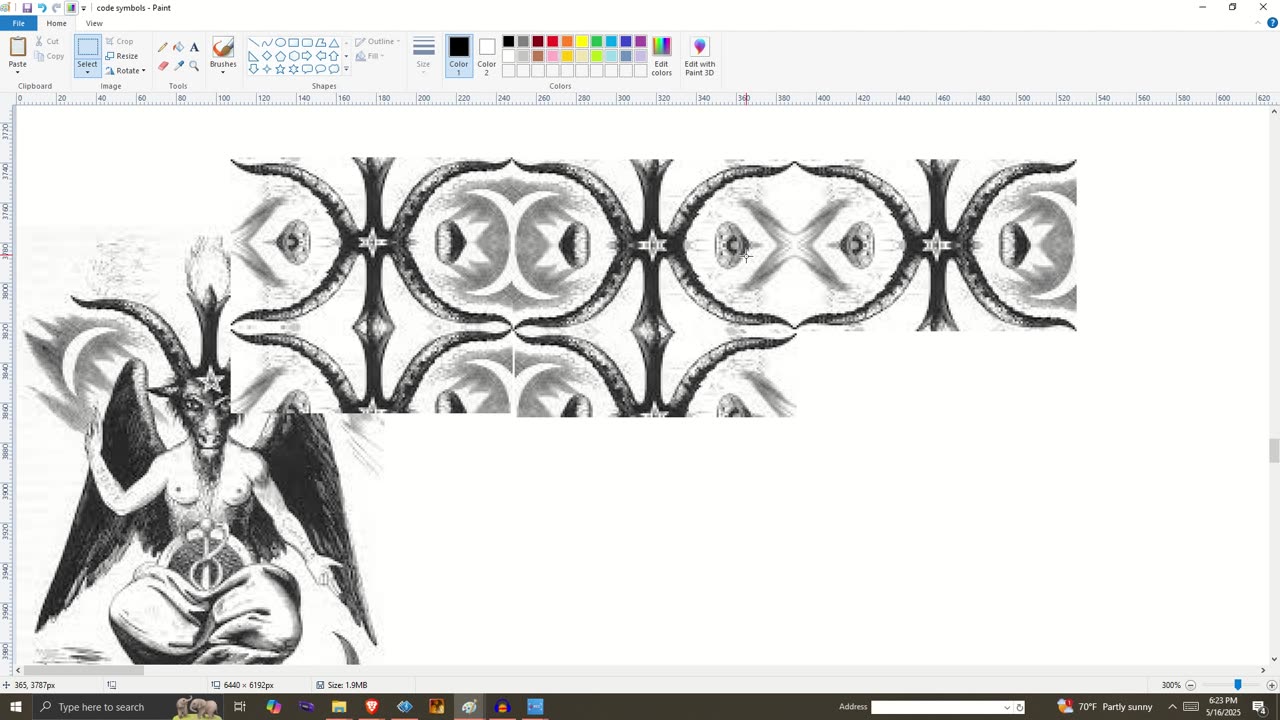Image resolution: width=1280 pixels, height=720 pixels.
Task: Open the shape Fill dropdown
Action: click(x=371, y=56)
